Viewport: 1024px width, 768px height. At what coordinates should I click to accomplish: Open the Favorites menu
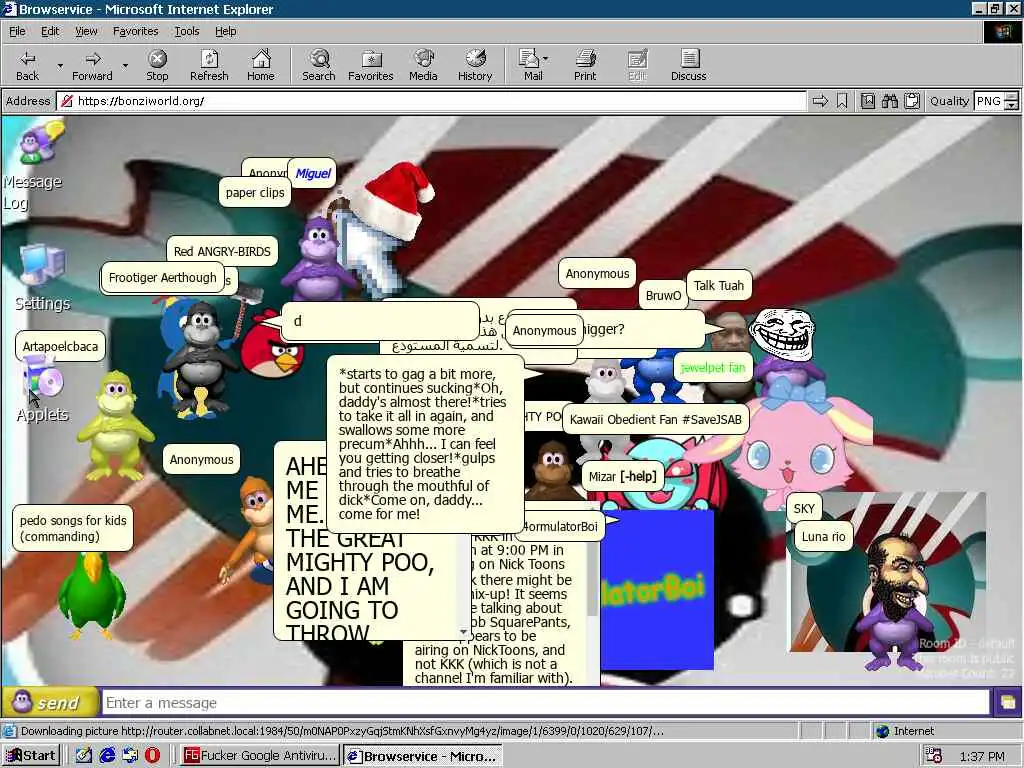click(135, 31)
